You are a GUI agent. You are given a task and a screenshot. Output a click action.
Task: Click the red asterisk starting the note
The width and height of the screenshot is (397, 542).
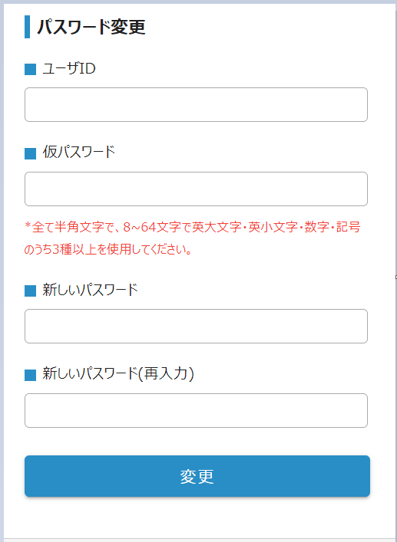[28, 226]
